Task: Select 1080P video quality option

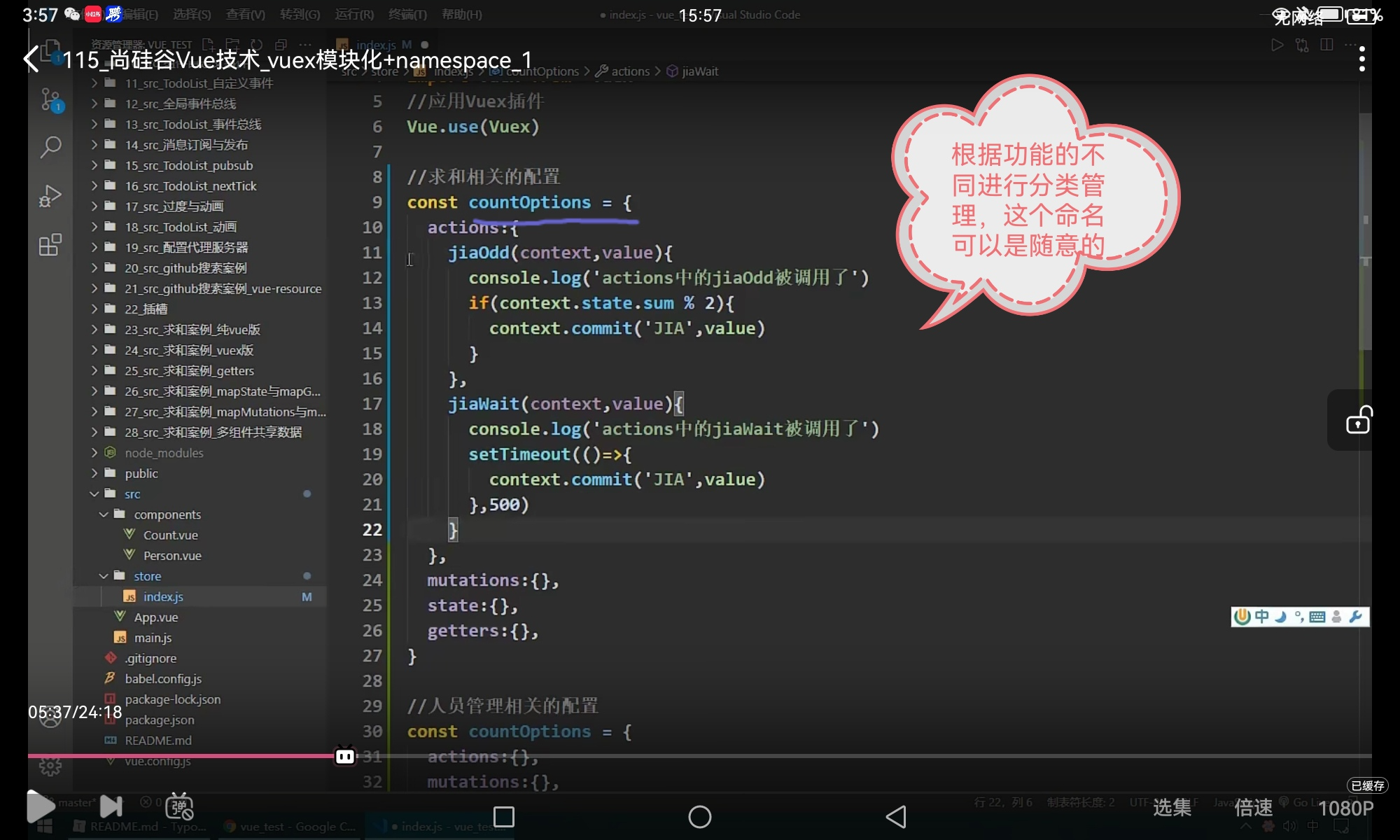Action: 1345,808
